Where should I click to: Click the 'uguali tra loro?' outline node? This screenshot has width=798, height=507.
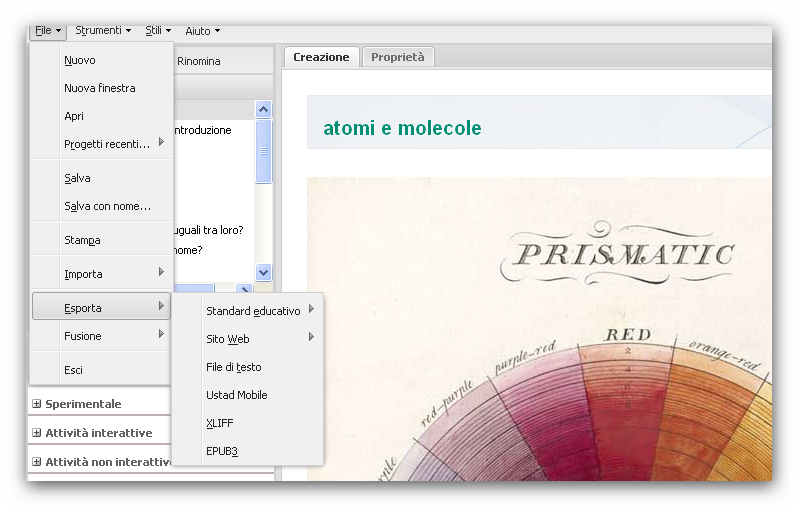click(x=209, y=230)
